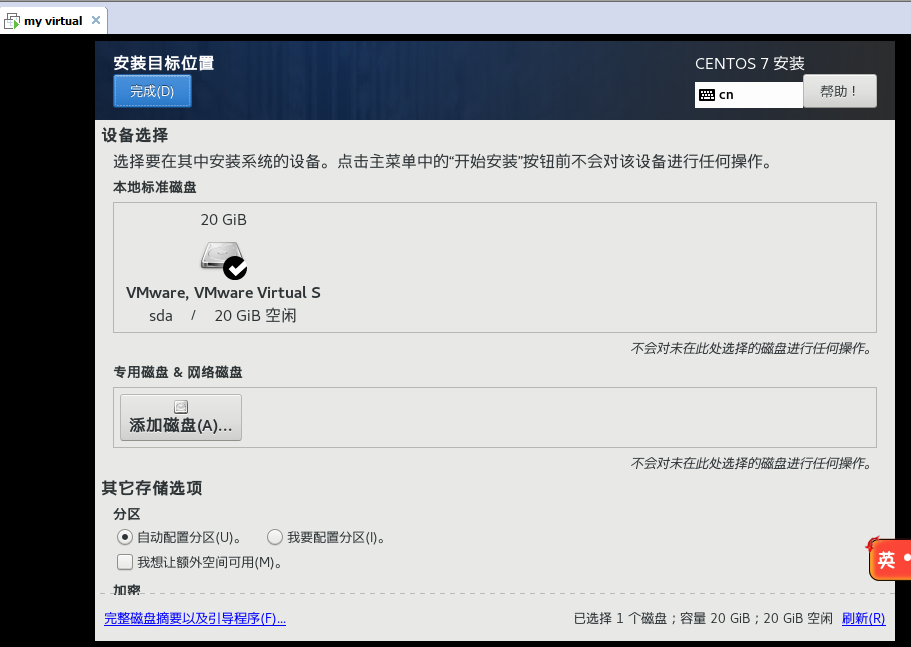The height and width of the screenshot is (647, 911).
Task: Switch to the my virtual VM tab
Action: click(x=53, y=21)
